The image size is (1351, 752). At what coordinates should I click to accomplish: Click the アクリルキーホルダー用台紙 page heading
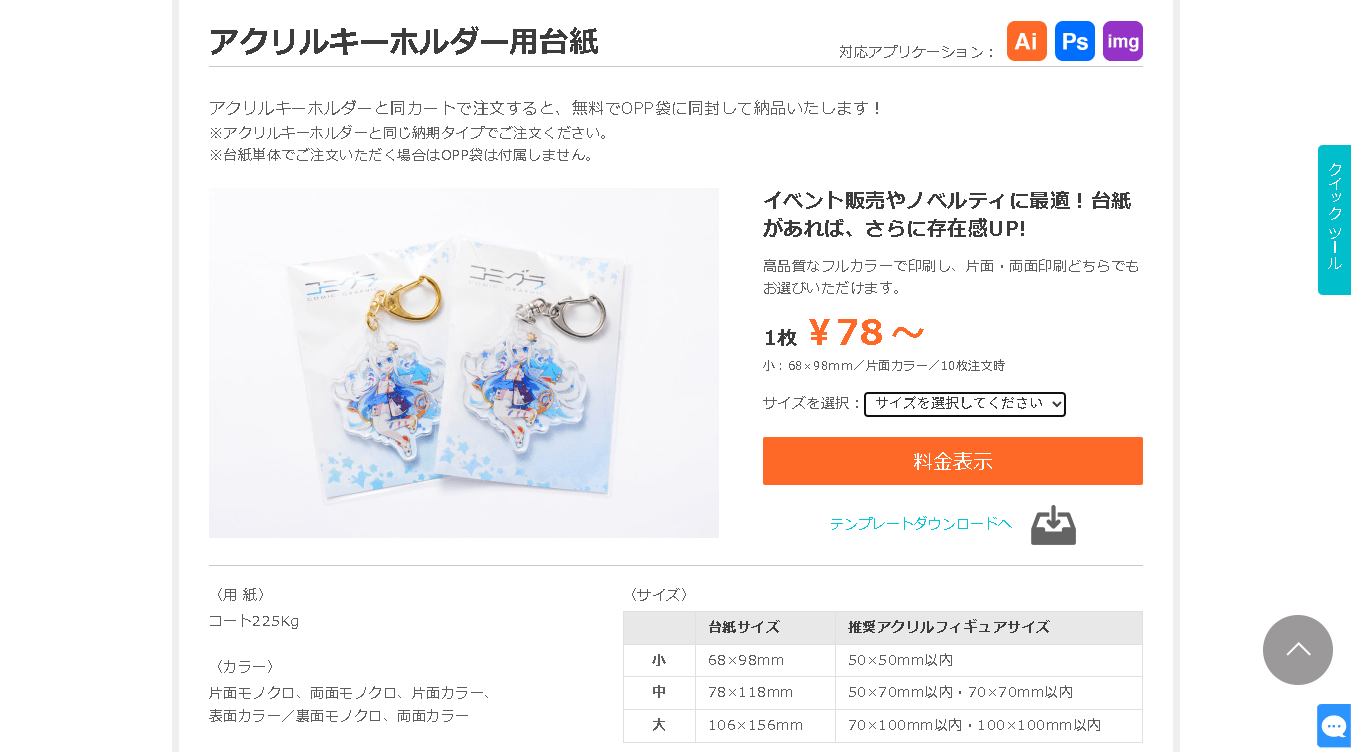point(404,42)
